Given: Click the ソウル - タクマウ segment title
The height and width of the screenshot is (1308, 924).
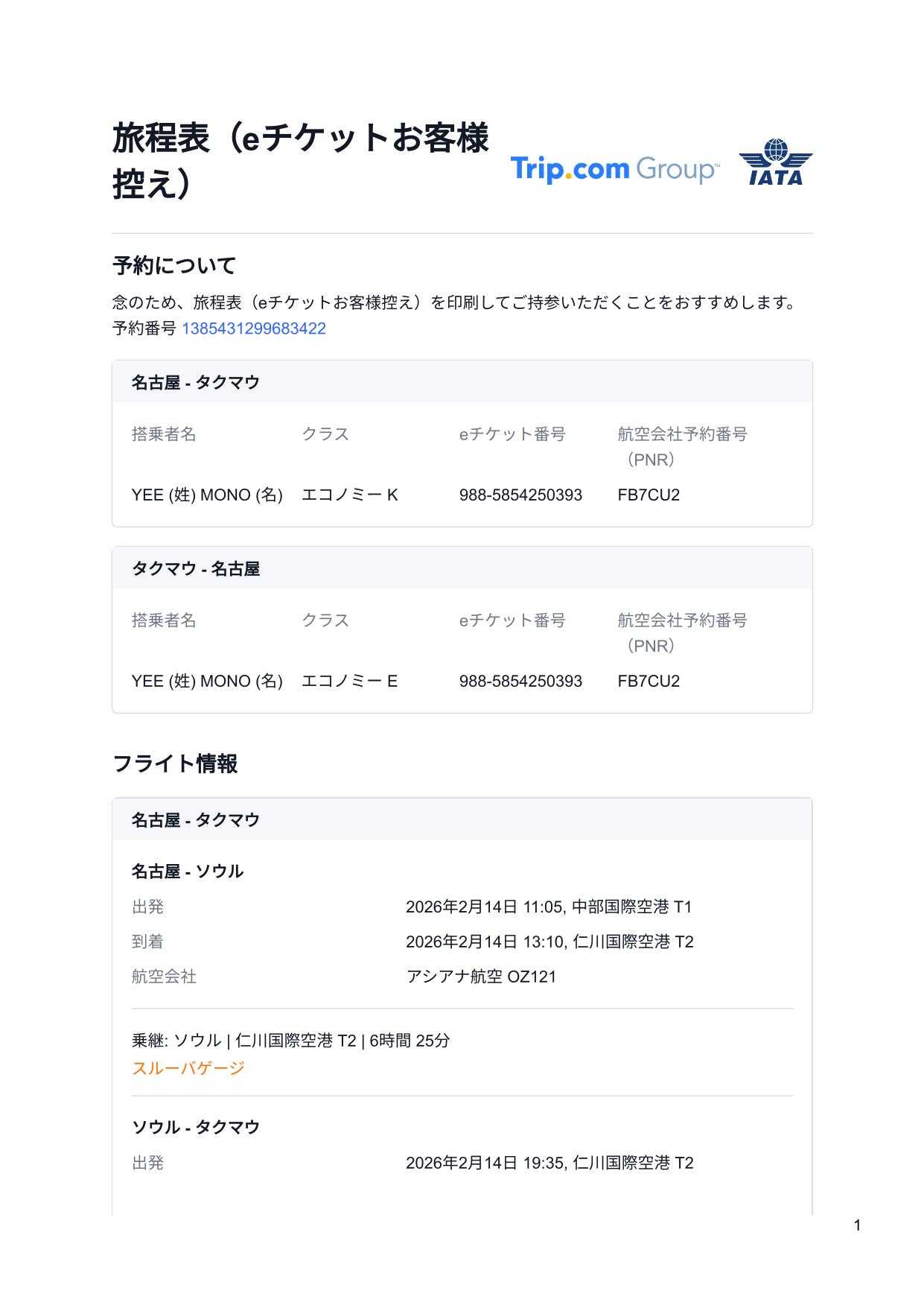Looking at the screenshot, I should 195,1127.
